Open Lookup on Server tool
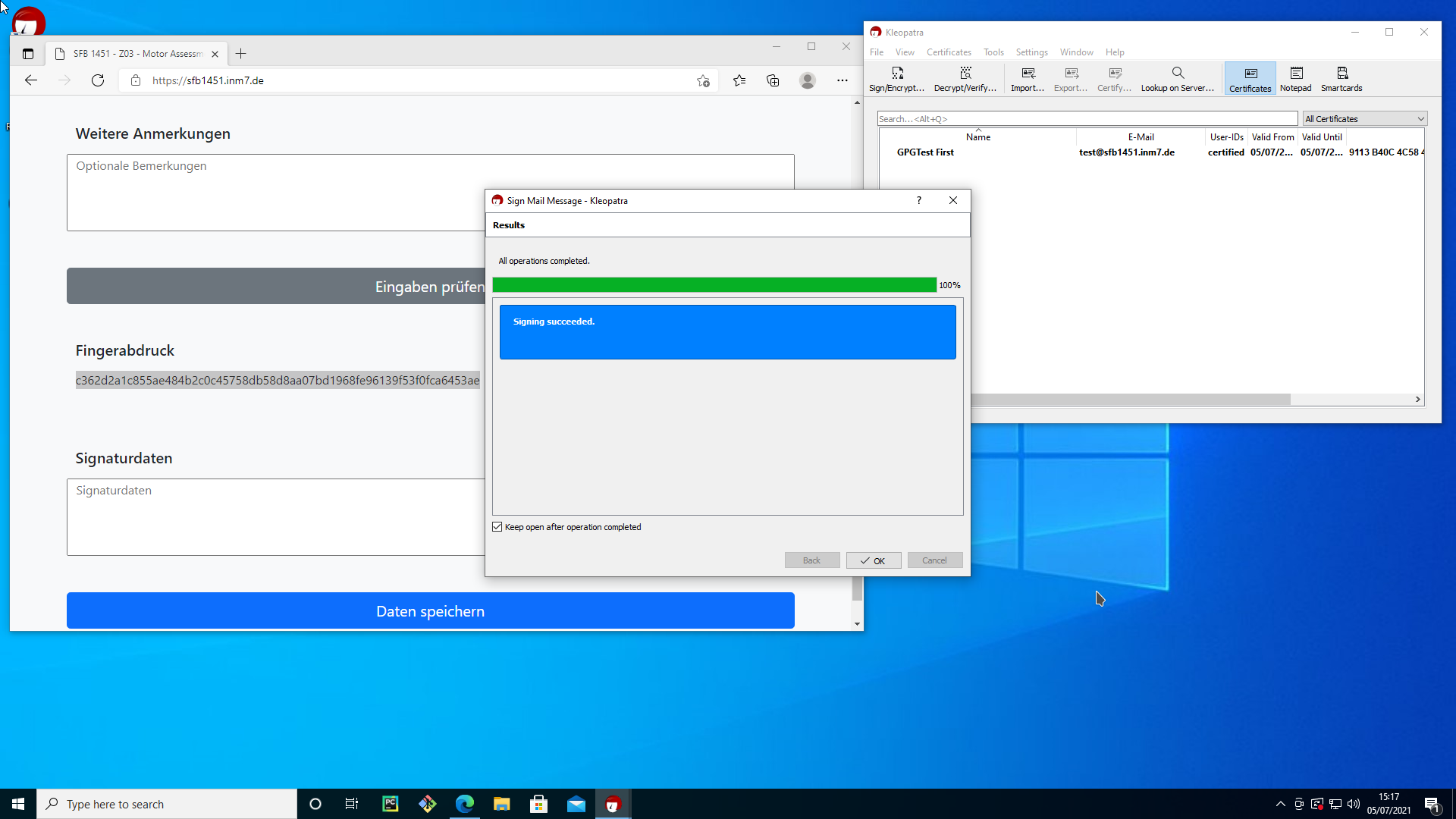 pyautogui.click(x=1178, y=79)
